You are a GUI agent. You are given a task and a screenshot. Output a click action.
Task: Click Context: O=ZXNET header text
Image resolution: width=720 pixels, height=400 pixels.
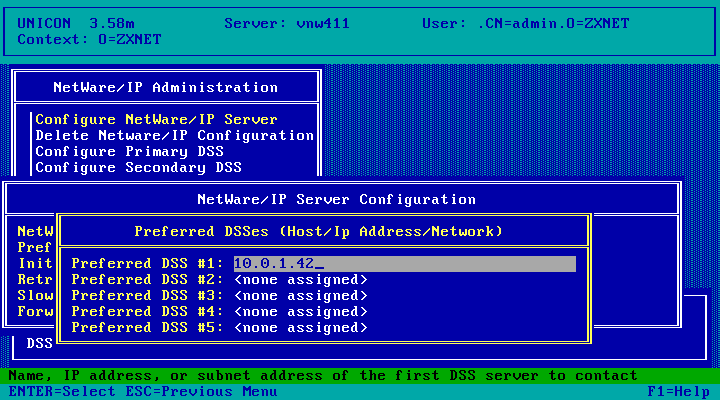point(89,39)
